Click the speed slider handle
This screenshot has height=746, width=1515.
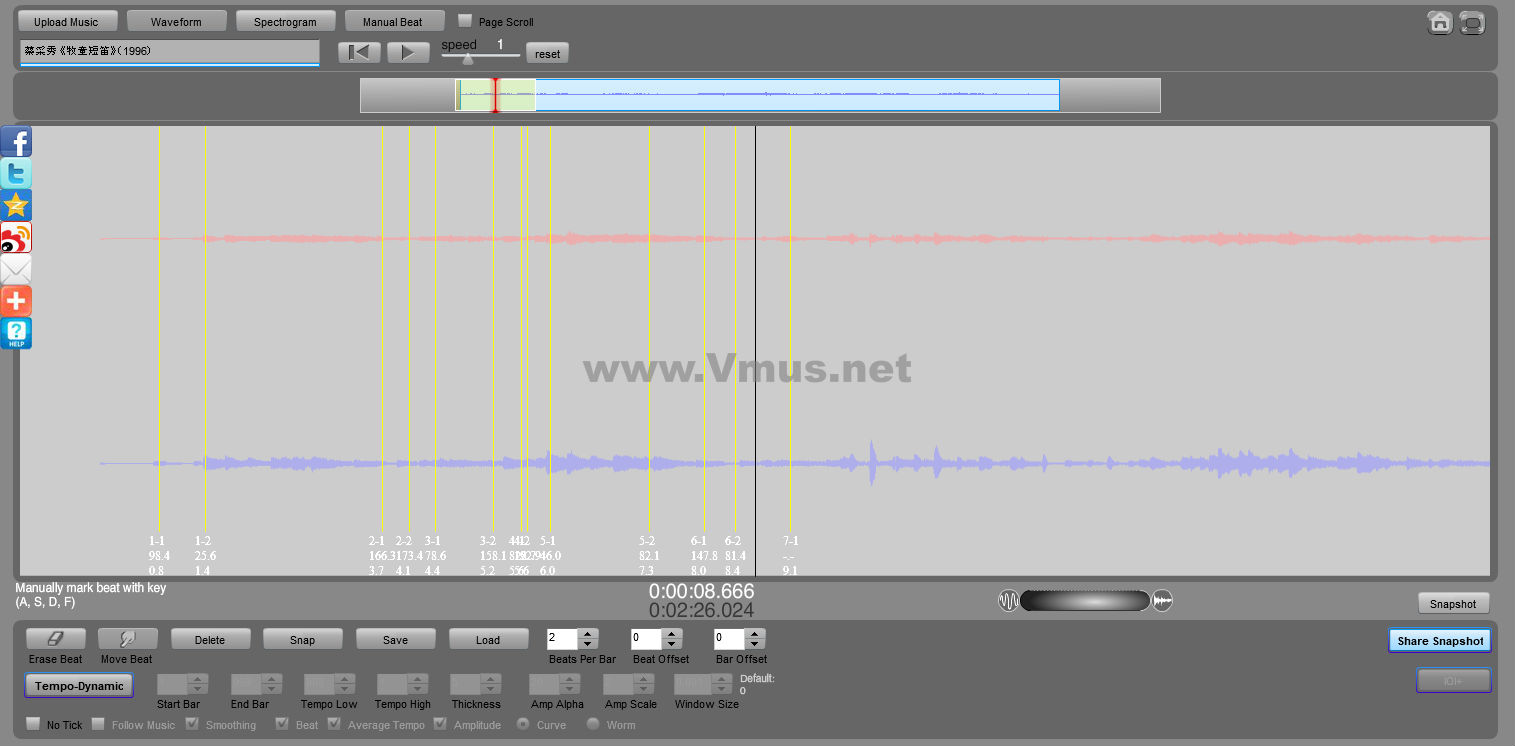point(467,59)
